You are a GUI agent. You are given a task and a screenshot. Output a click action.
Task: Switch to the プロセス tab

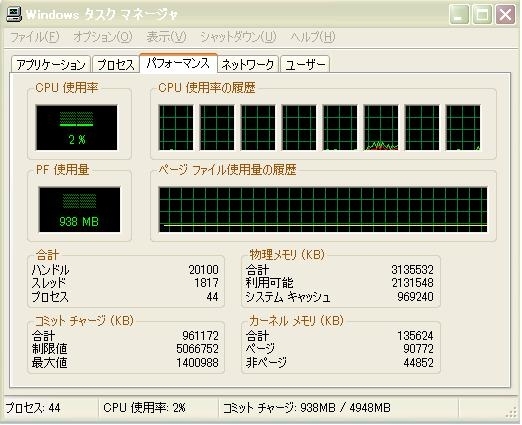(115, 64)
